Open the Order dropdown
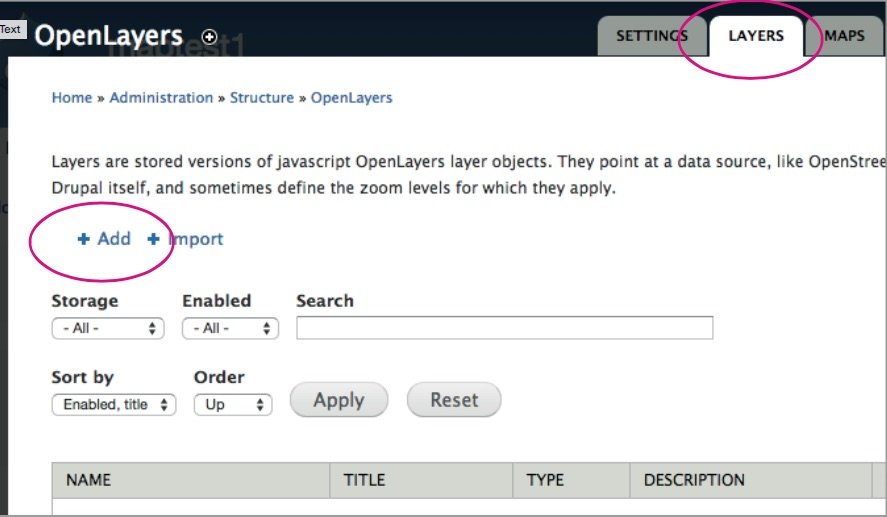Screen dimensions: 887x517 [x=233, y=405]
